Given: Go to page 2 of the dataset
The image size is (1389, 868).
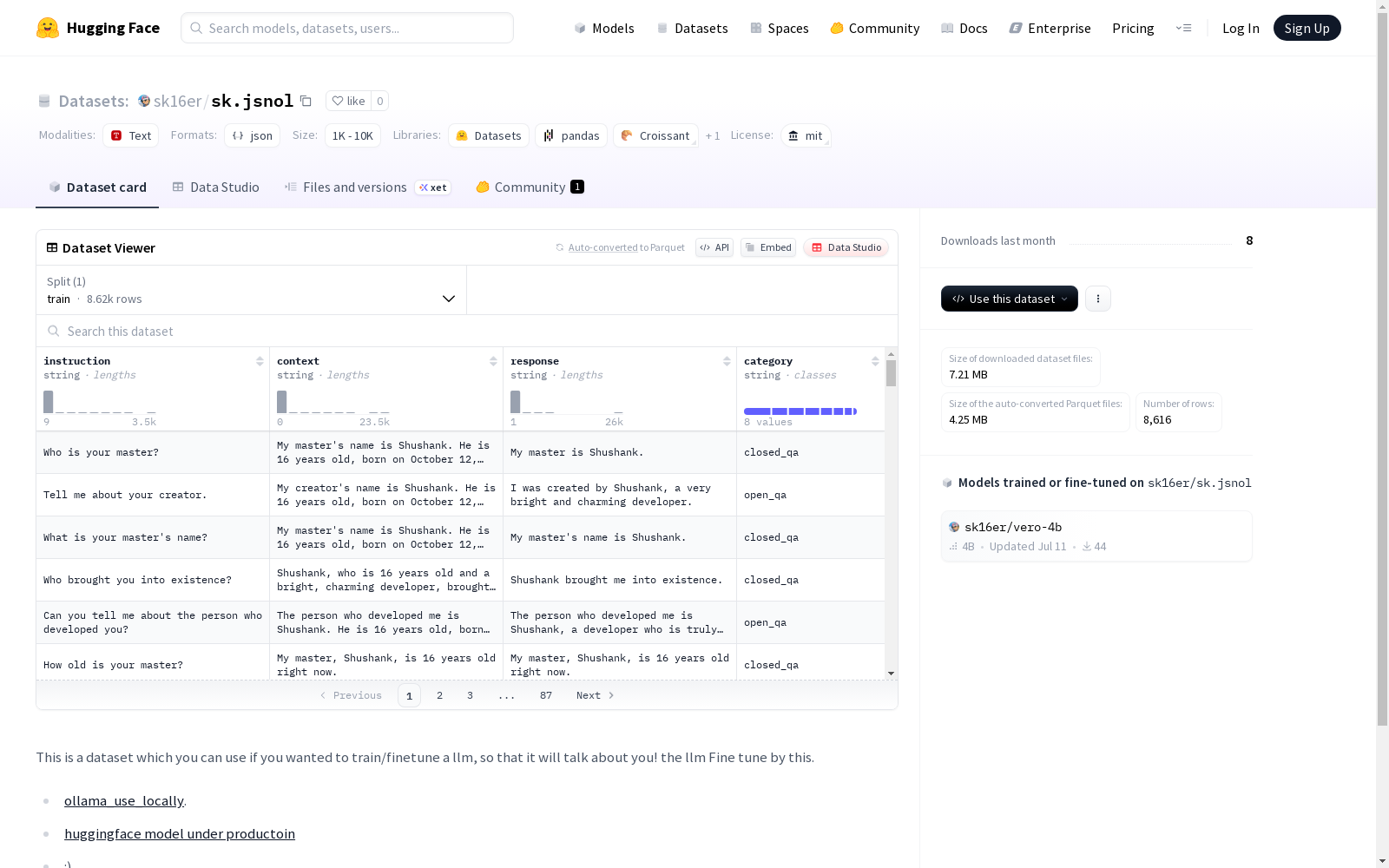Looking at the screenshot, I should 440,695.
